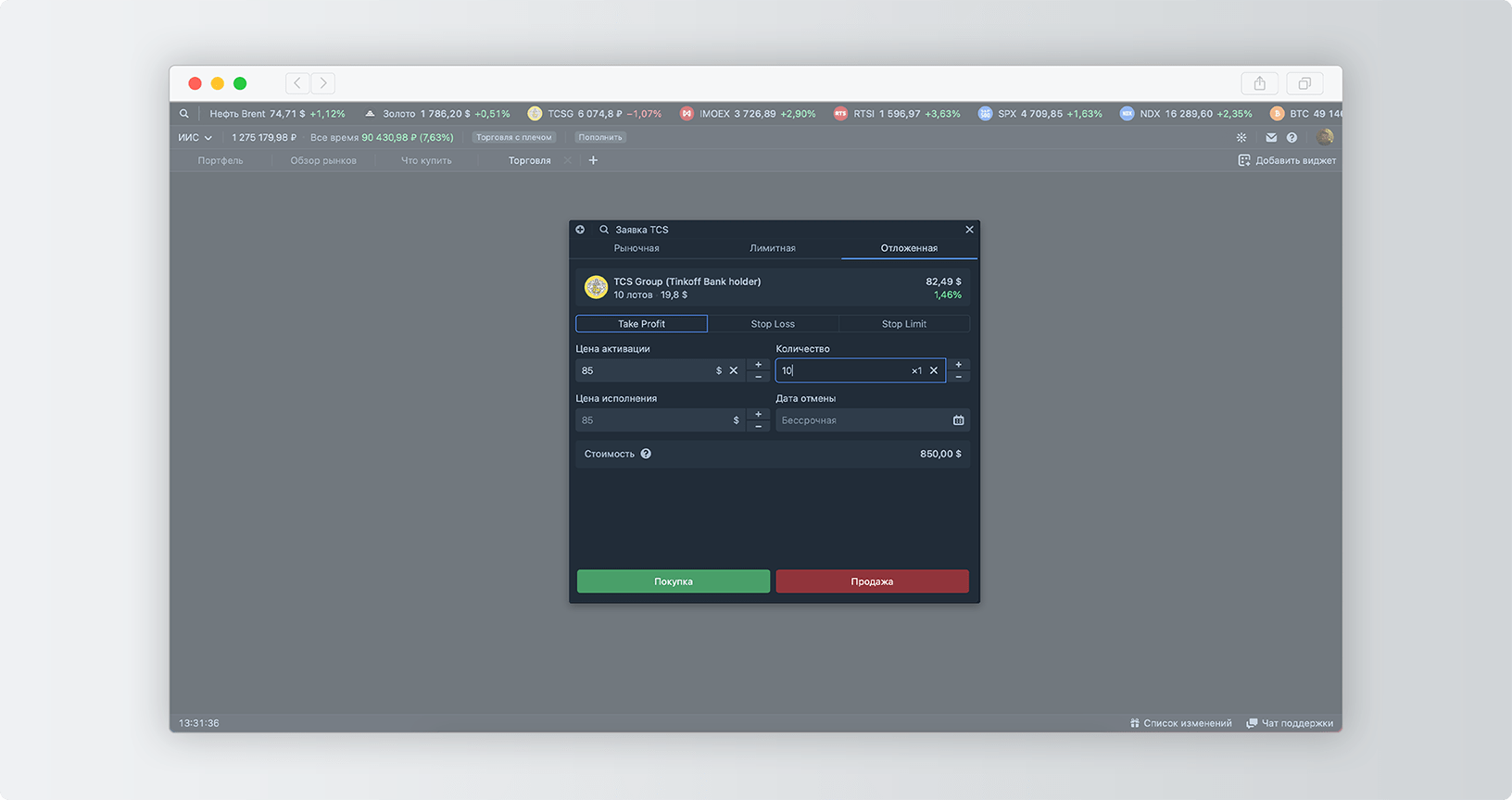Select the Stop Loss order type

(x=773, y=324)
